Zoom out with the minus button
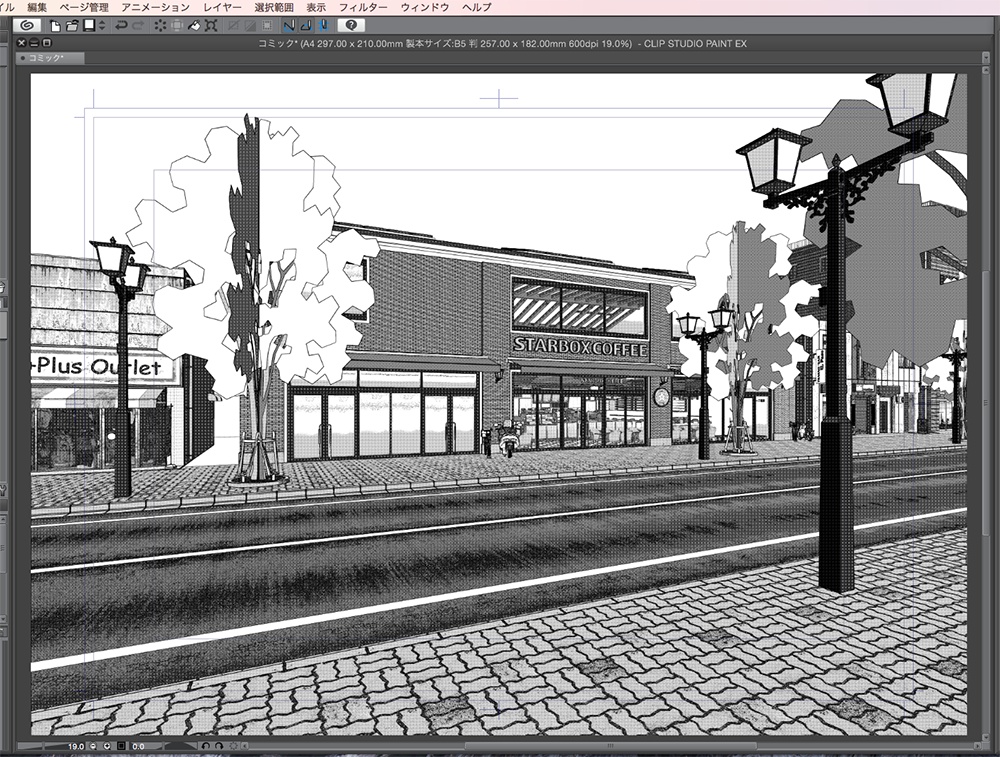Image resolution: width=1000 pixels, height=757 pixels. coord(93,746)
